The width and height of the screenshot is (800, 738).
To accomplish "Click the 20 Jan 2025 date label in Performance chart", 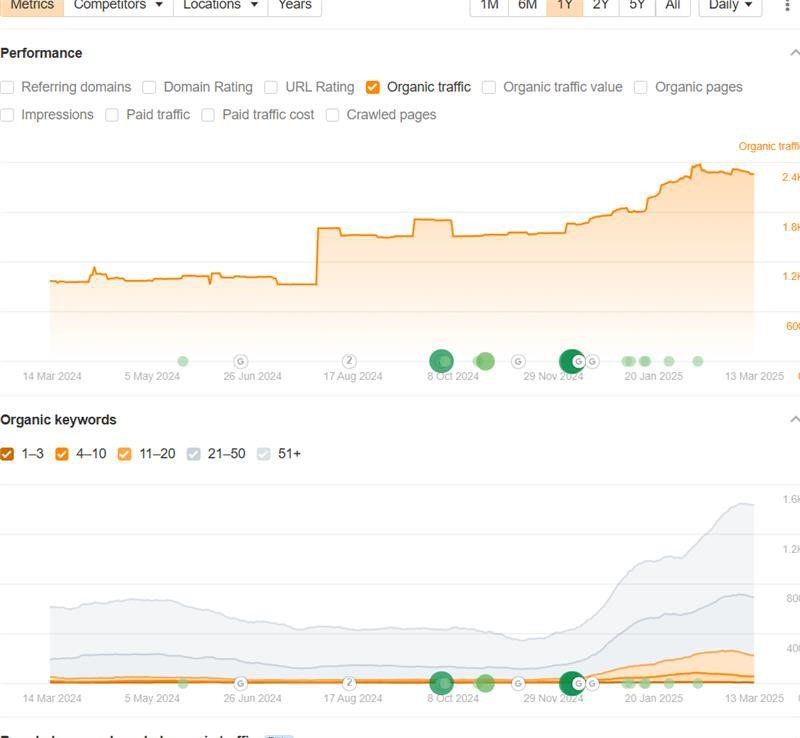I will (x=654, y=376).
